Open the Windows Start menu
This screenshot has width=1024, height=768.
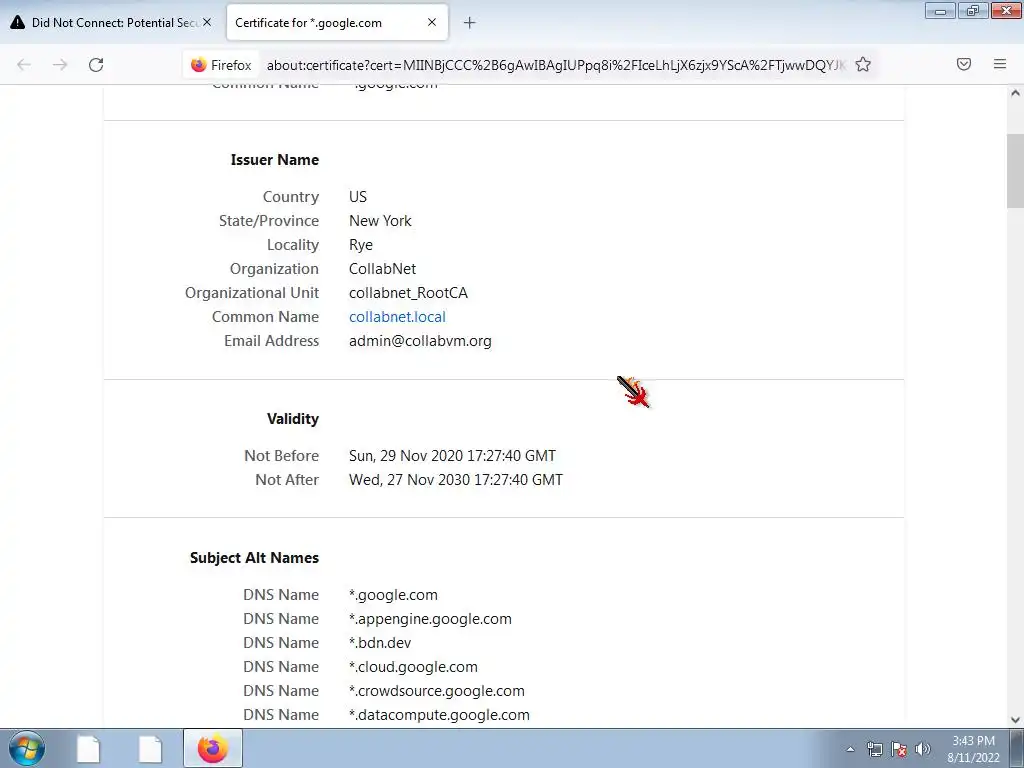[x=27, y=748]
